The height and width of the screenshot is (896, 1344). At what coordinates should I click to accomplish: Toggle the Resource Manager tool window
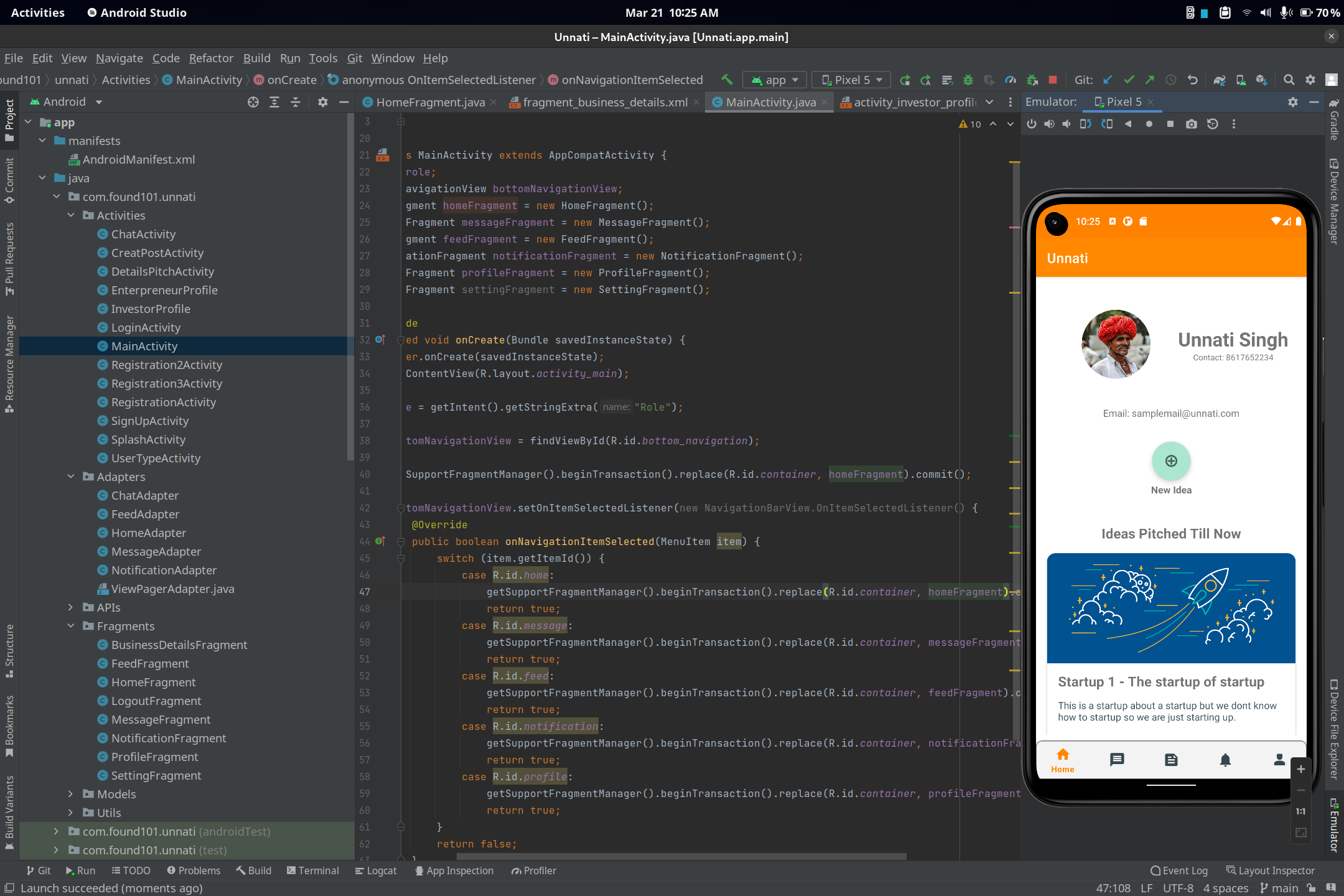pos(9,364)
